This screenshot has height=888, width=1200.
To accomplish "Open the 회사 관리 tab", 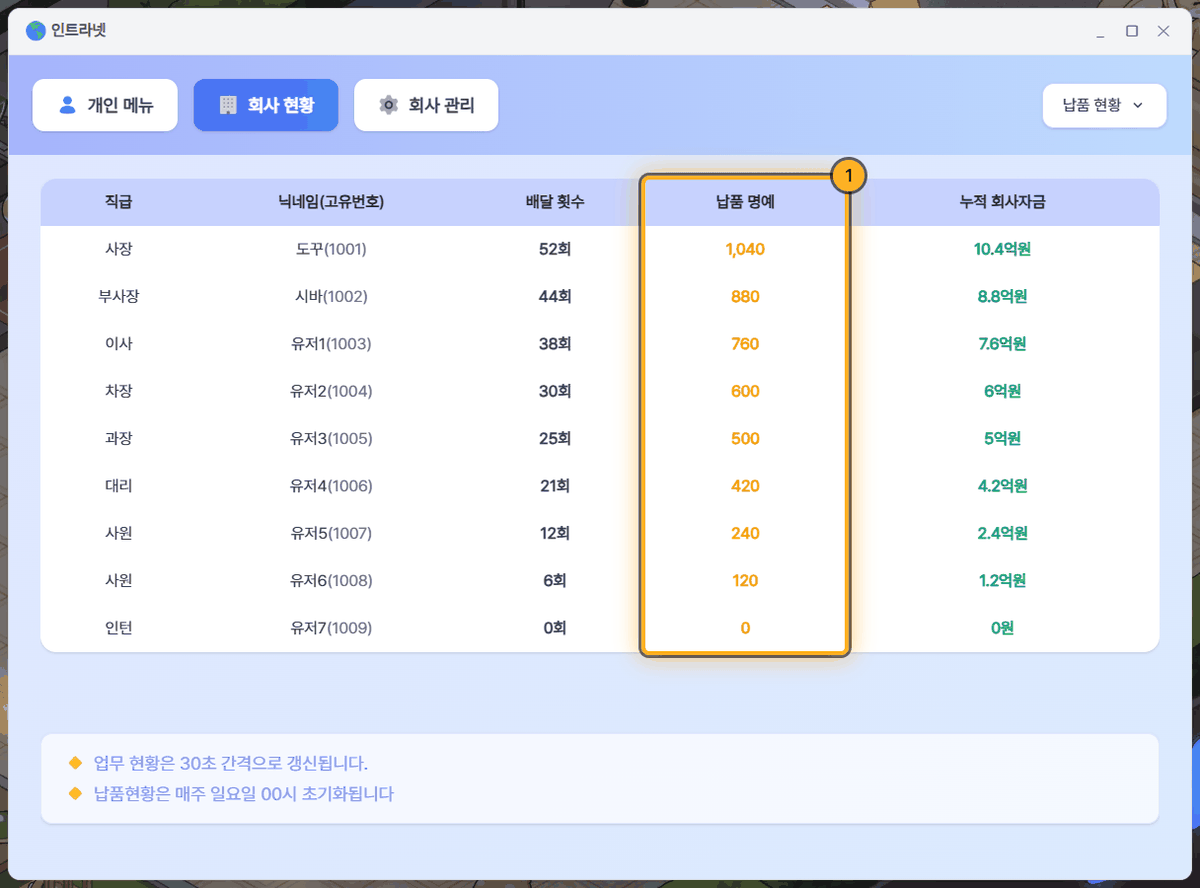I will (426, 105).
